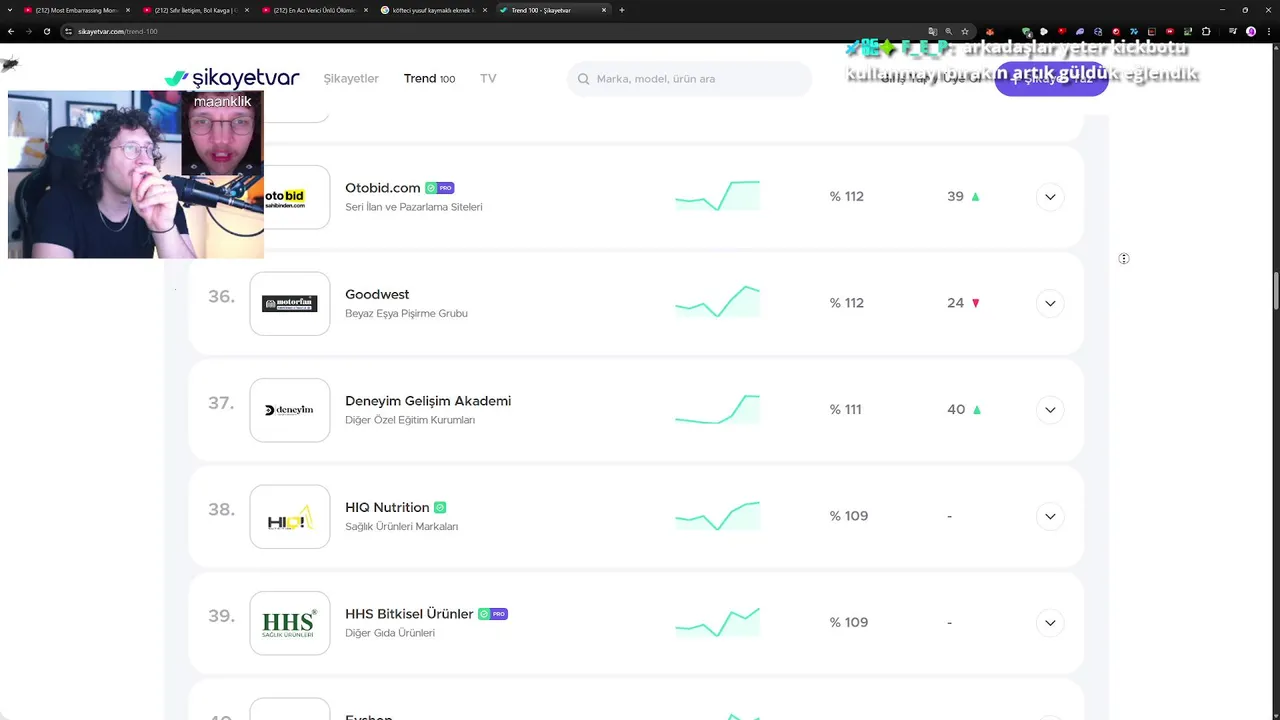Open the Şikayetler menu item

coord(351,79)
